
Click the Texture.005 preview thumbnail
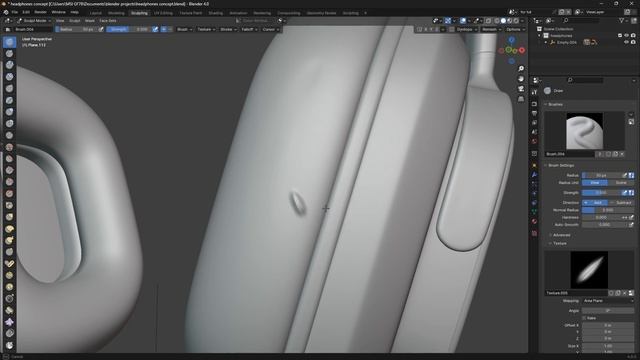click(589, 270)
